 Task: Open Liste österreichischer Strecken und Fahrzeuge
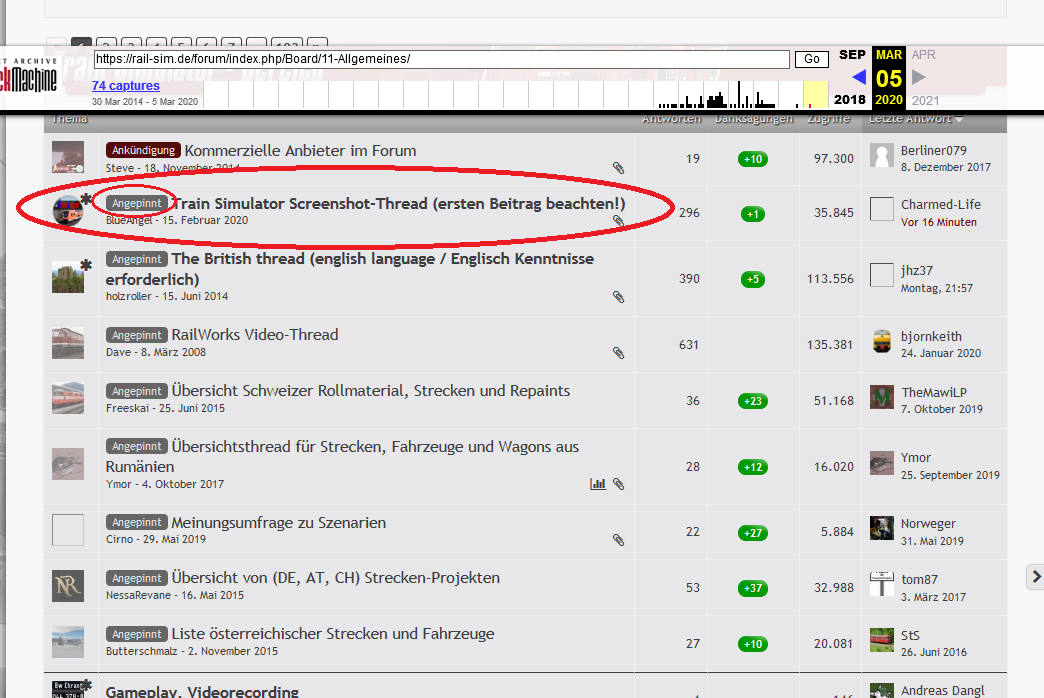(x=333, y=634)
